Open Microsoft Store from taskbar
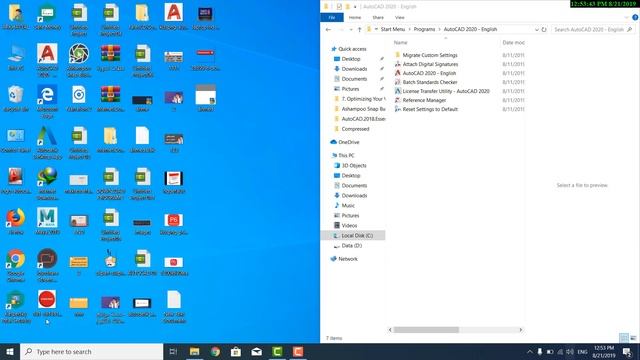 click(236, 351)
